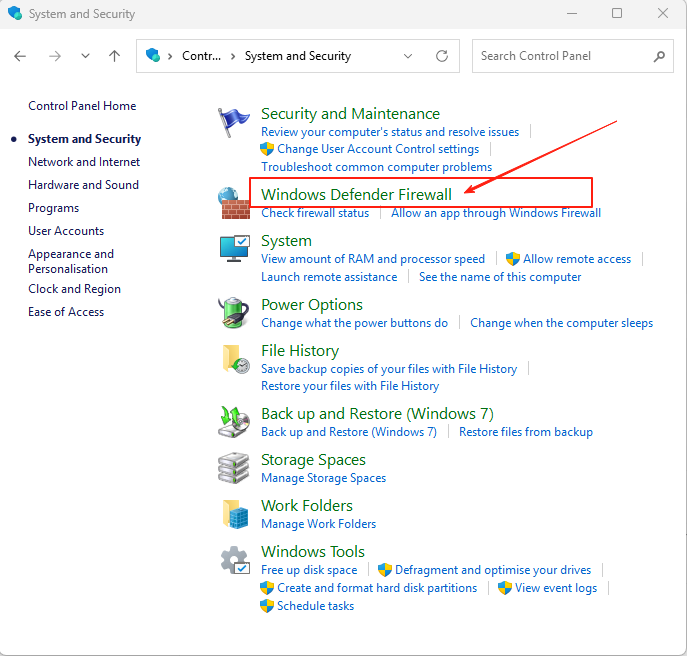Click shield icon beside Create and format partitions

click(x=267, y=588)
